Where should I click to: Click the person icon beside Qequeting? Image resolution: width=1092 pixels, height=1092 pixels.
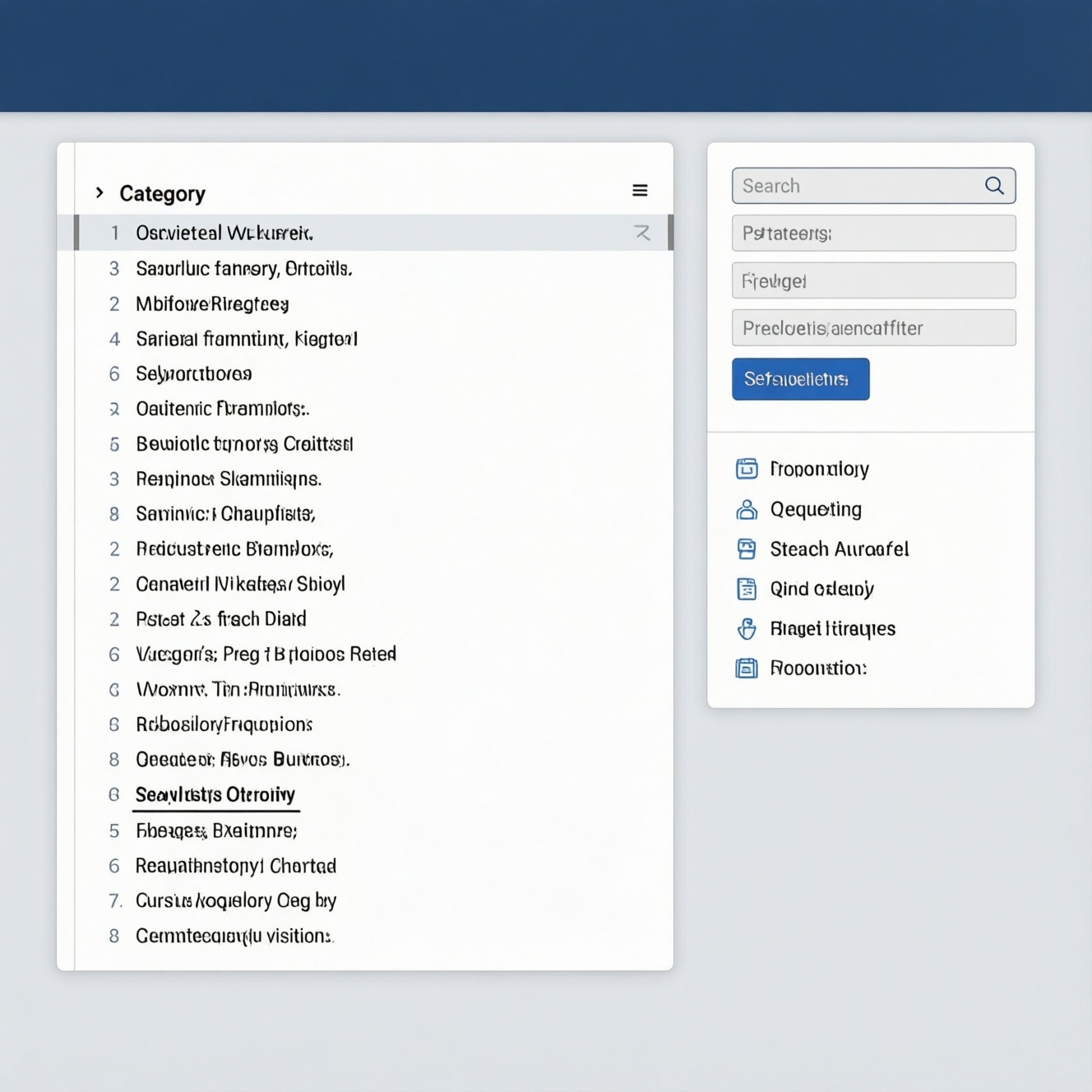[x=747, y=509]
